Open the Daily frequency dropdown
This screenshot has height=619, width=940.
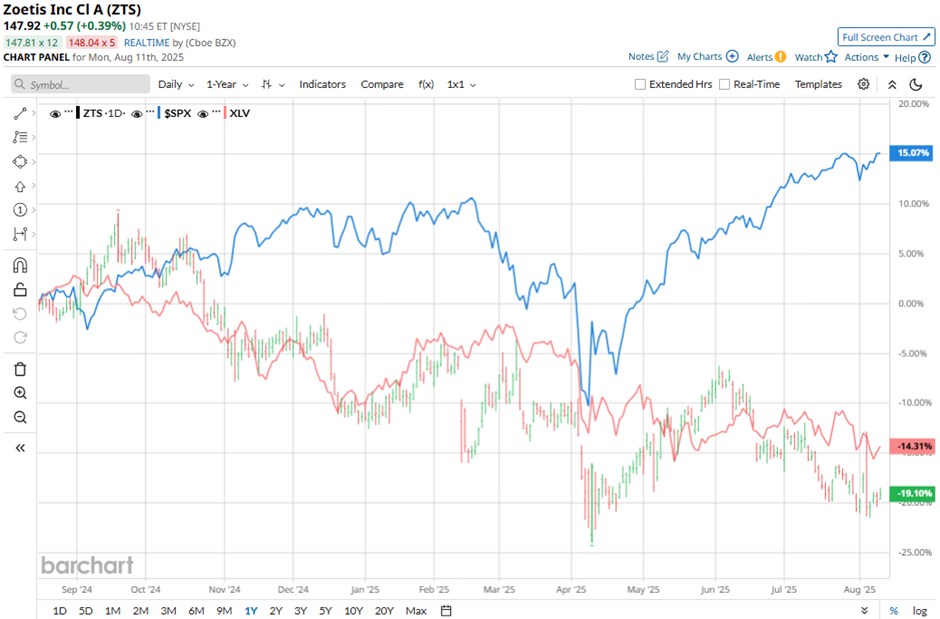click(176, 84)
